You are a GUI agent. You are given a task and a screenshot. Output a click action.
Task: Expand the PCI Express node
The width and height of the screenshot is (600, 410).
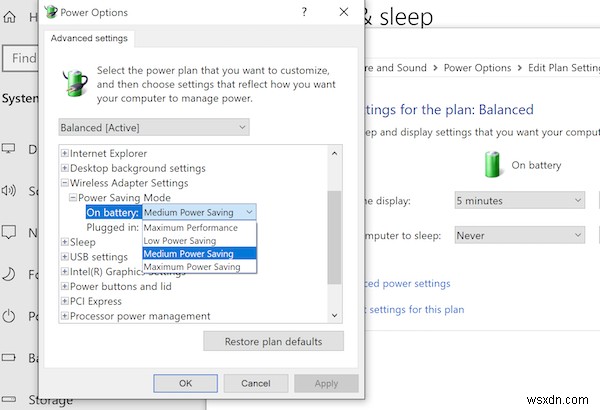pyautogui.click(x=65, y=301)
